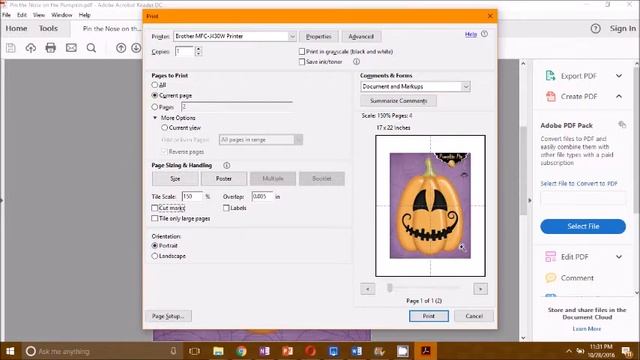Click the info icon next to Save ink/toner

click(x=356, y=62)
